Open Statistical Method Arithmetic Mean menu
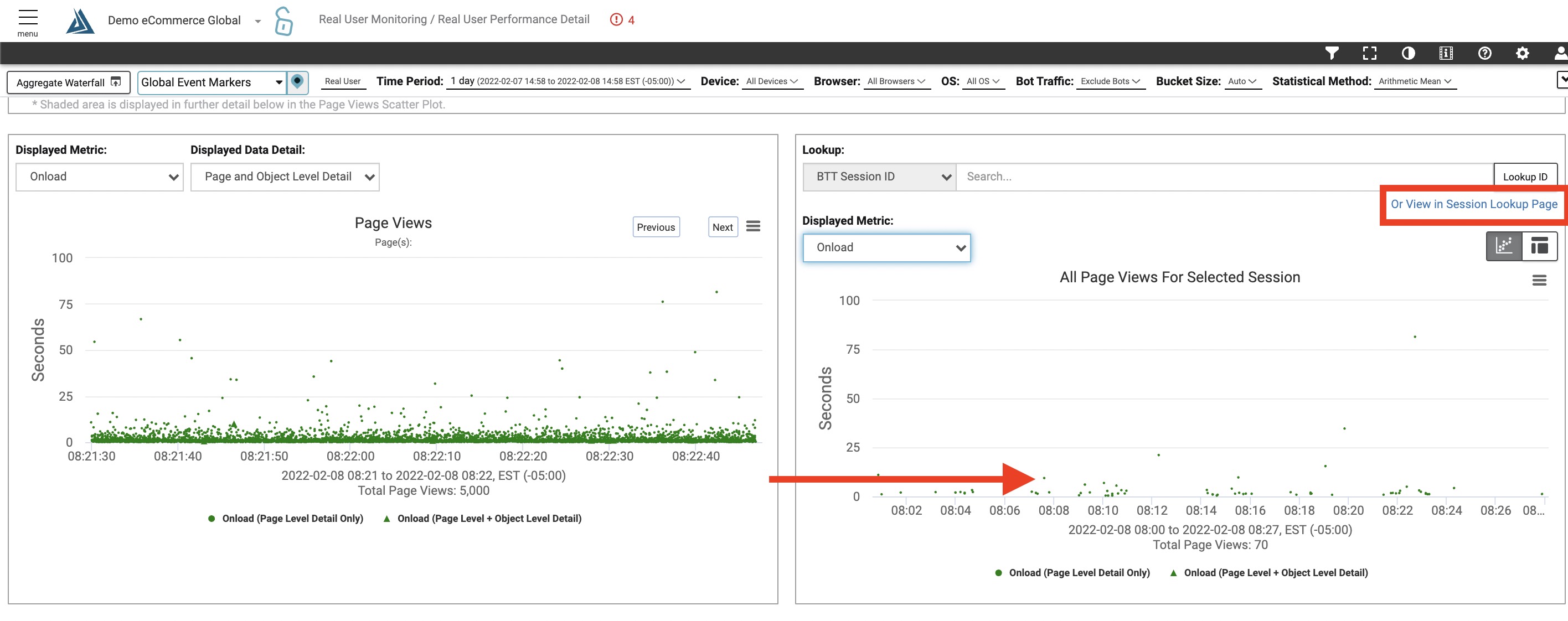Image resolution: width=1568 pixels, height=621 pixels. pyautogui.click(x=1414, y=81)
